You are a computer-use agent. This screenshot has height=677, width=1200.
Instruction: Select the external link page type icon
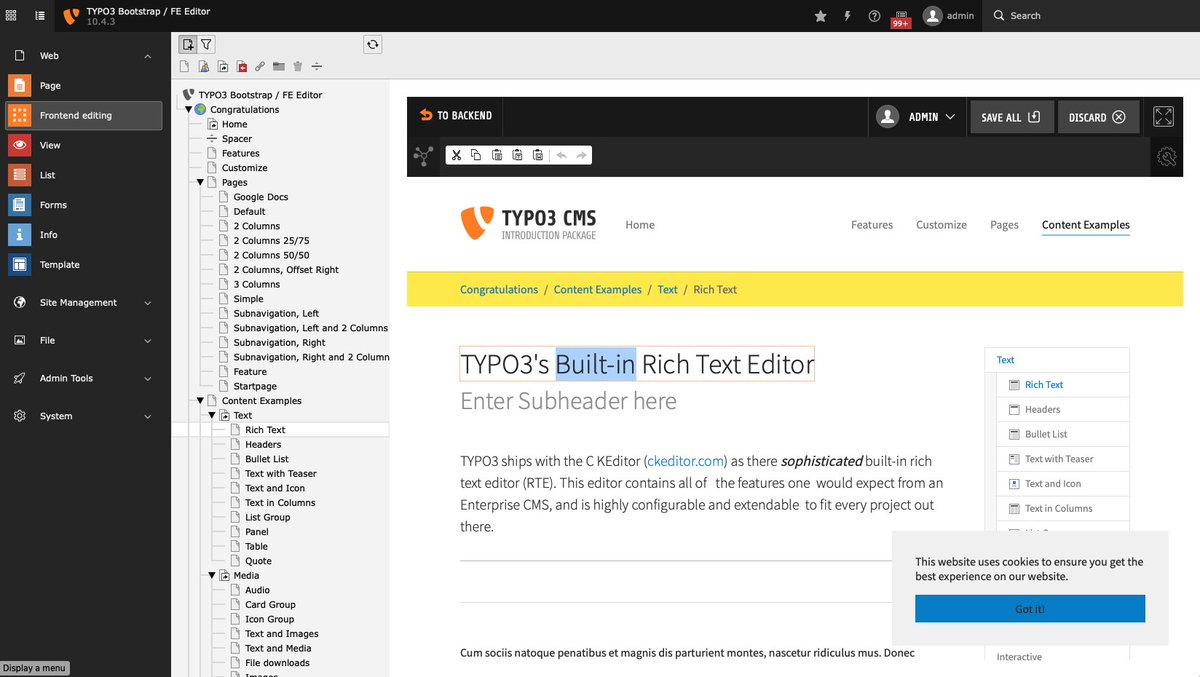tap(260, 67)
